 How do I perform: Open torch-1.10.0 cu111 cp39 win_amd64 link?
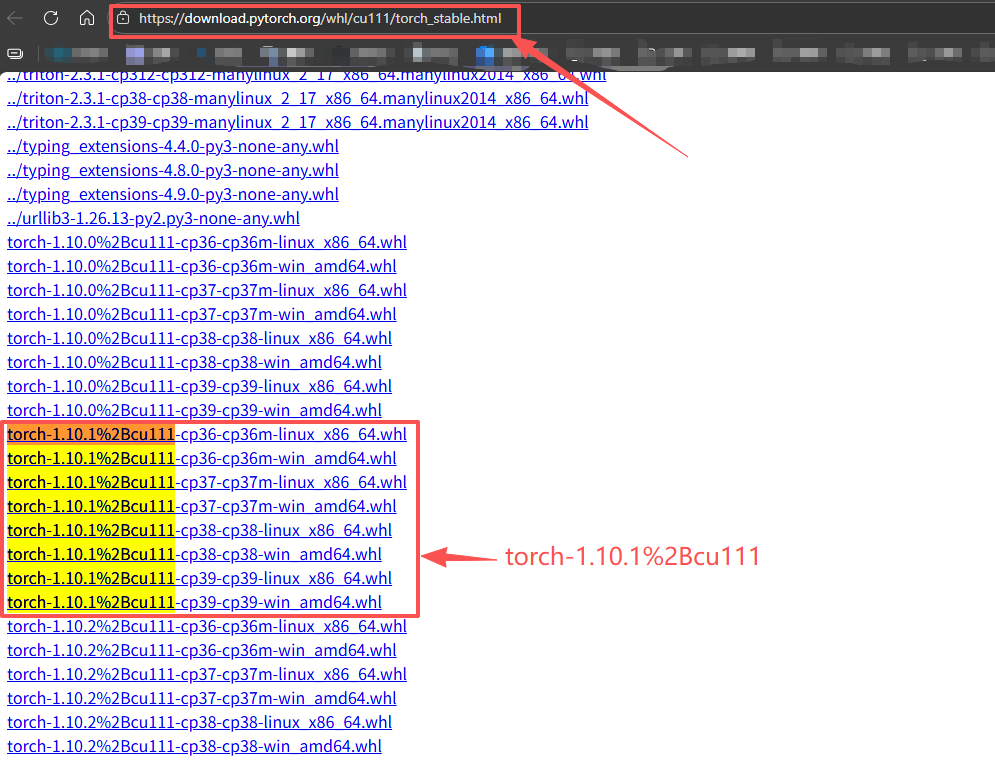[194, 410]
